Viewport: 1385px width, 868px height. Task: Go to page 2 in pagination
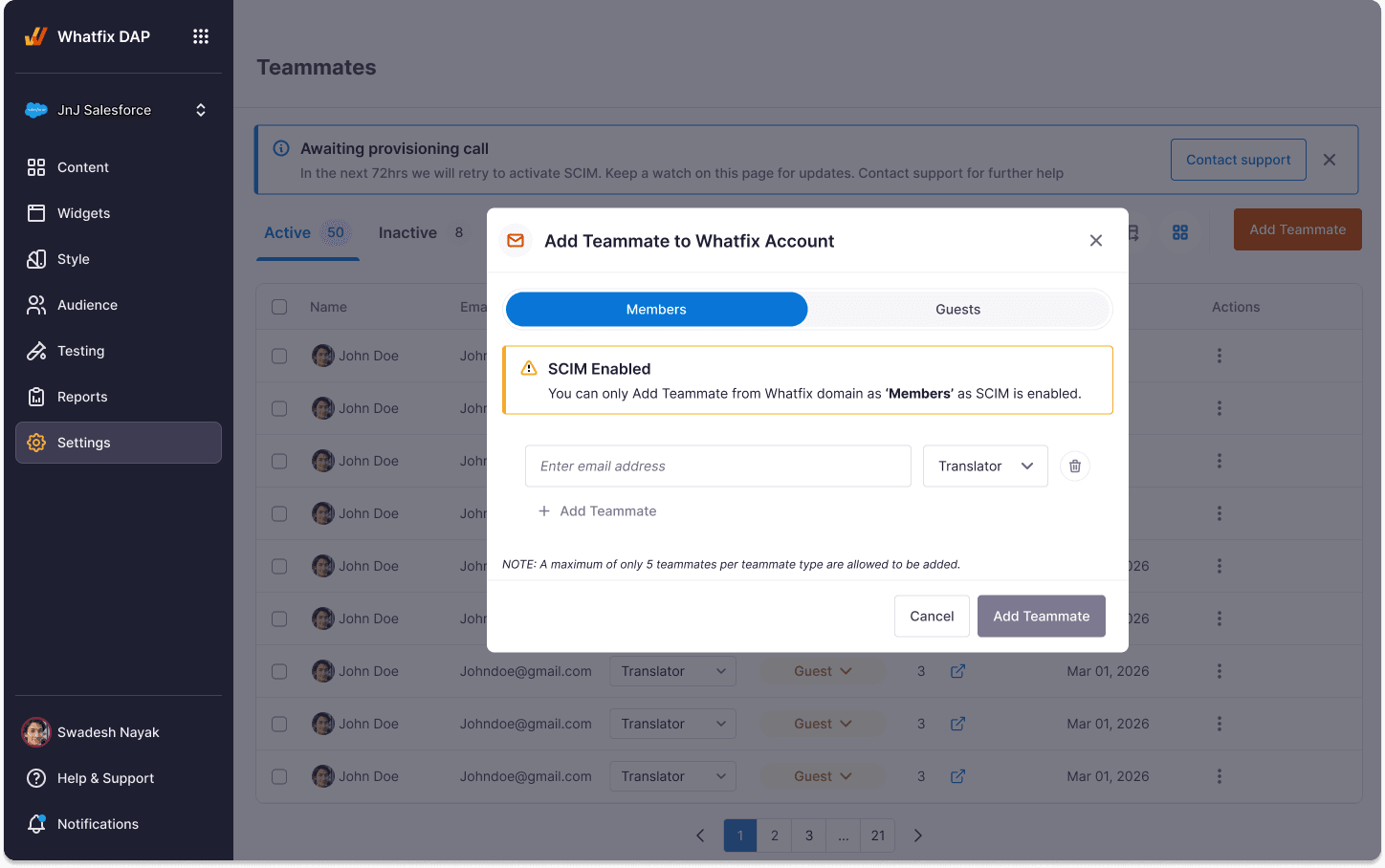click(x=775, y=835)
